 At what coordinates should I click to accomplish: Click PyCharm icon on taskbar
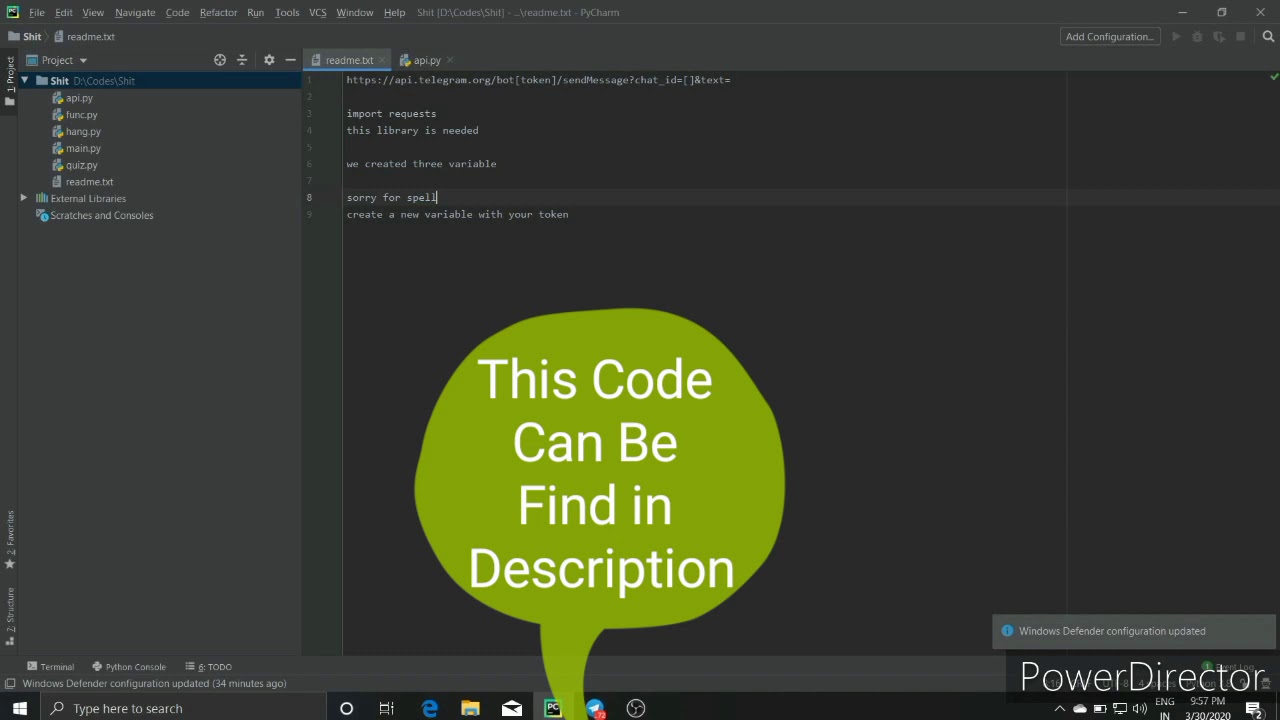pos(553,708)
